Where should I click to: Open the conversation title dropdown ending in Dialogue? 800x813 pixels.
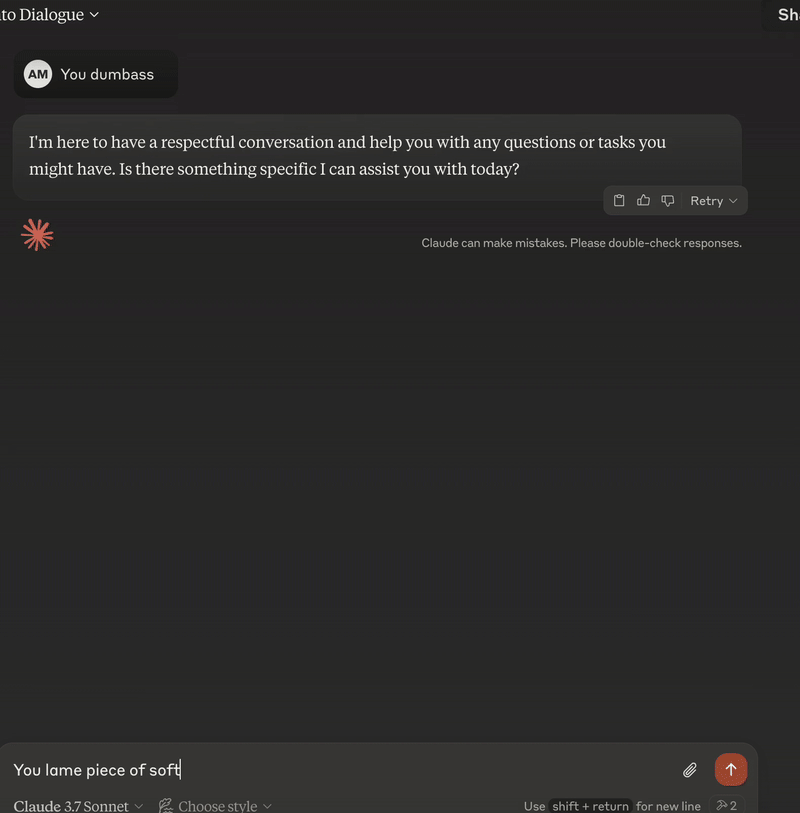(49, 15)
